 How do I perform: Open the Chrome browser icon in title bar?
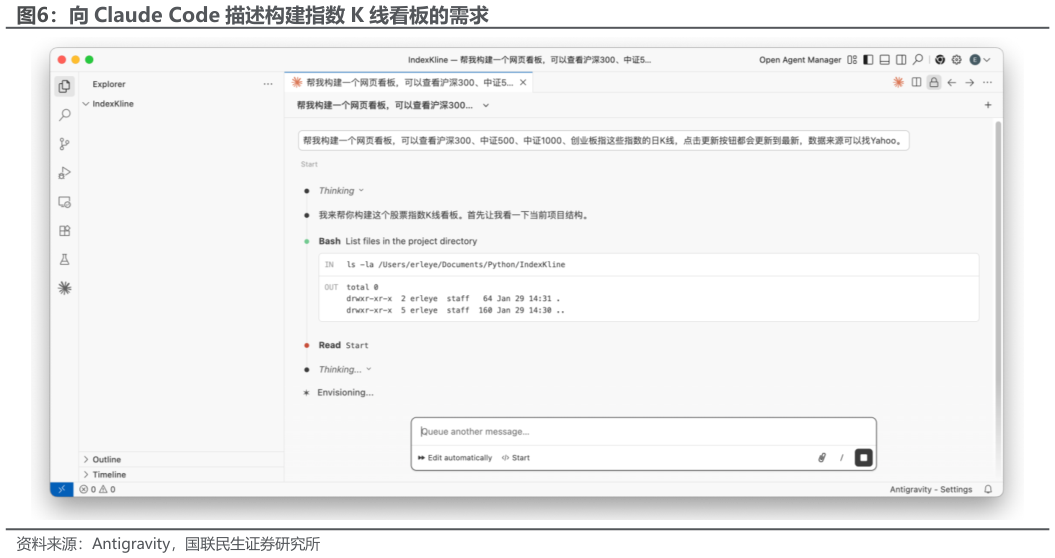coord(940,60)
